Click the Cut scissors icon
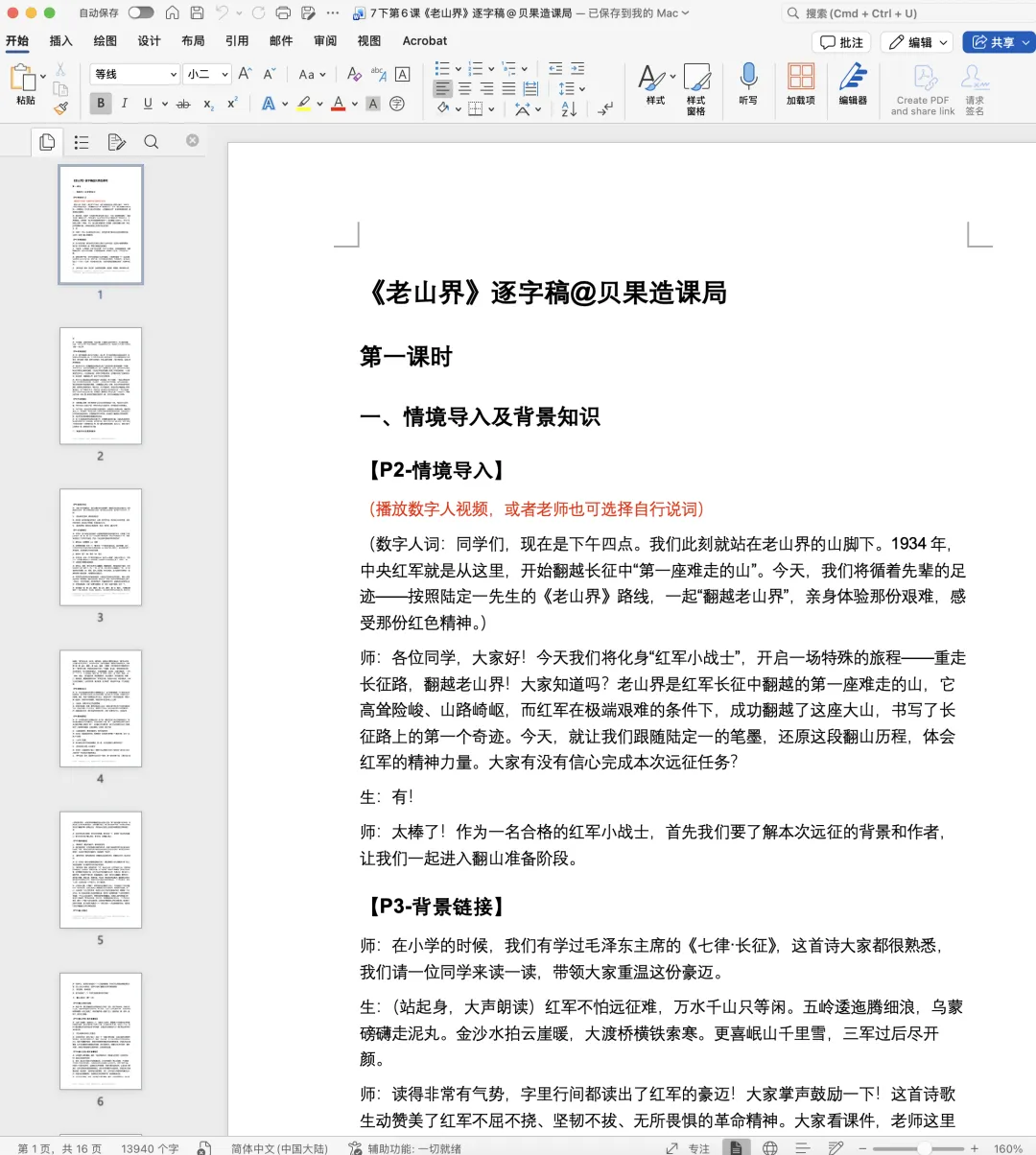1036x1155 pixels. click(60, 69)
